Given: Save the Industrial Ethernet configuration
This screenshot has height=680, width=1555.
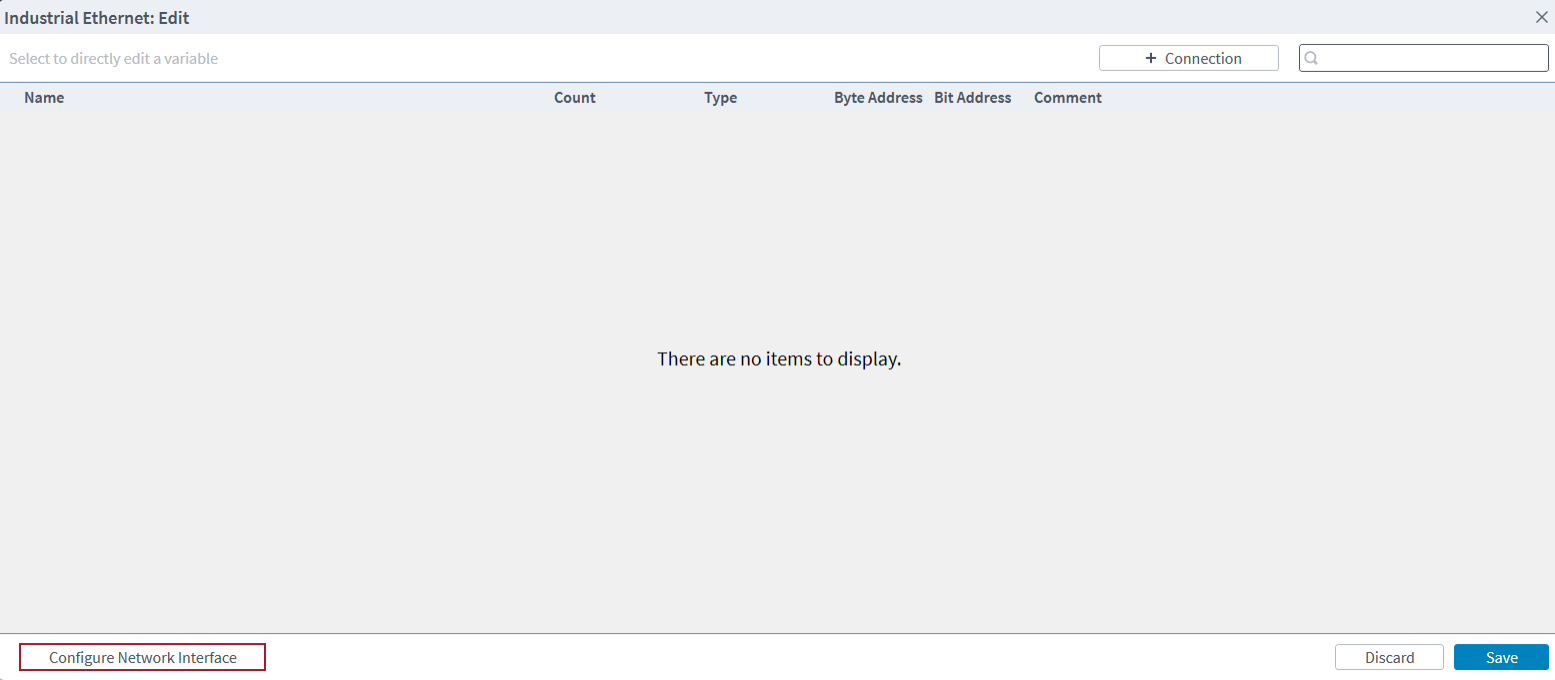Looking at the screenshot, I should [x=1501, y=657].
